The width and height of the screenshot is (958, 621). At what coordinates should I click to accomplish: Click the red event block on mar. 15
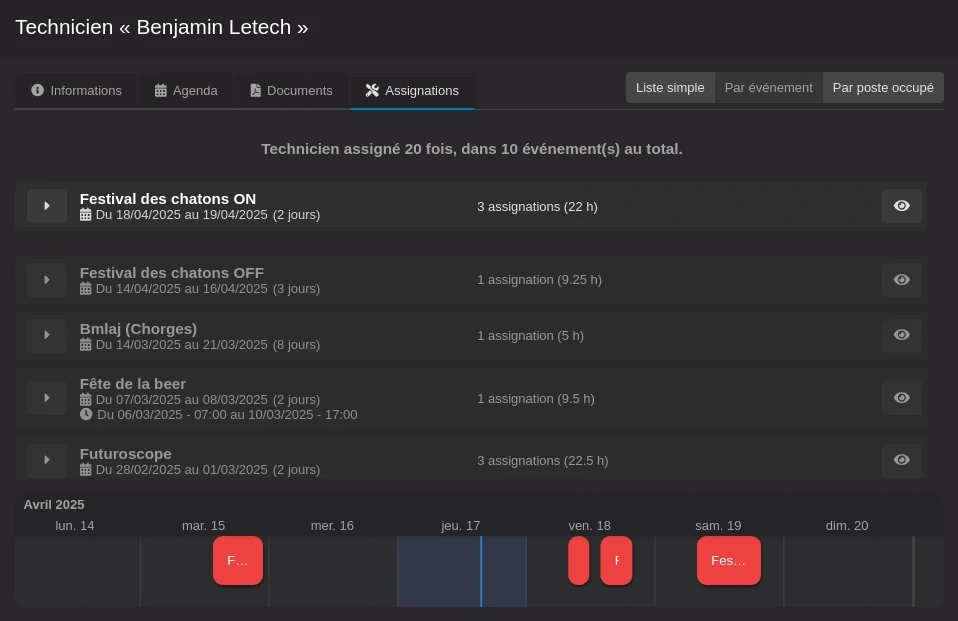coord(238,561)
